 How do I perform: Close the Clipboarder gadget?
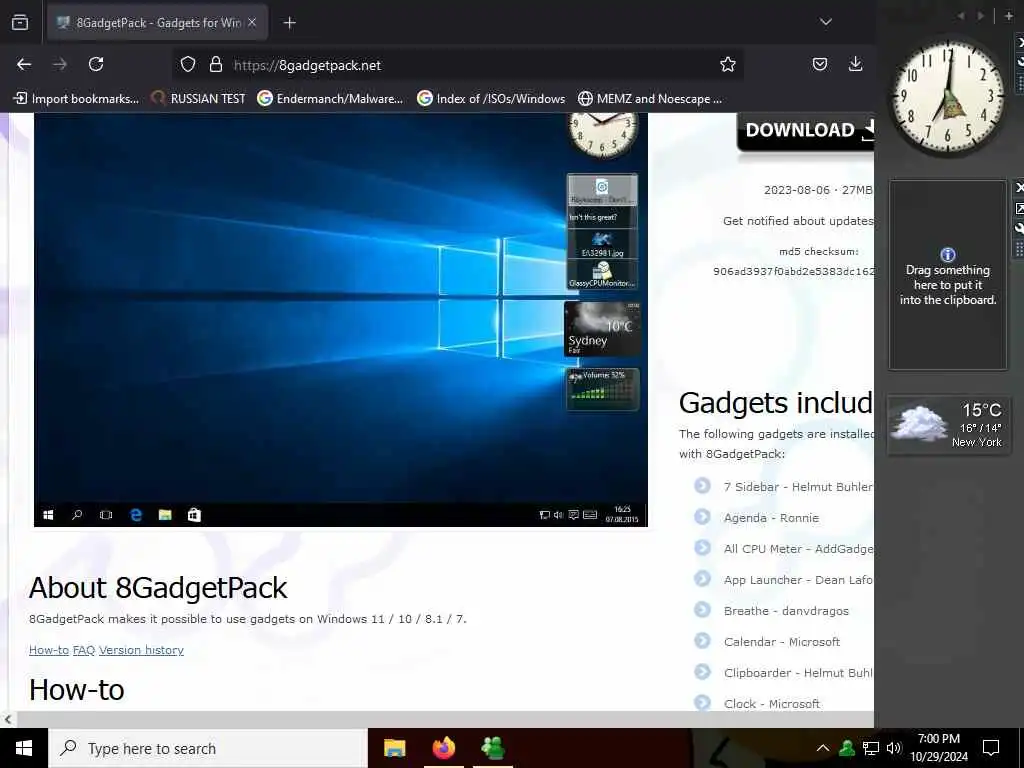pyautogui.click(x=1019, y=188)
